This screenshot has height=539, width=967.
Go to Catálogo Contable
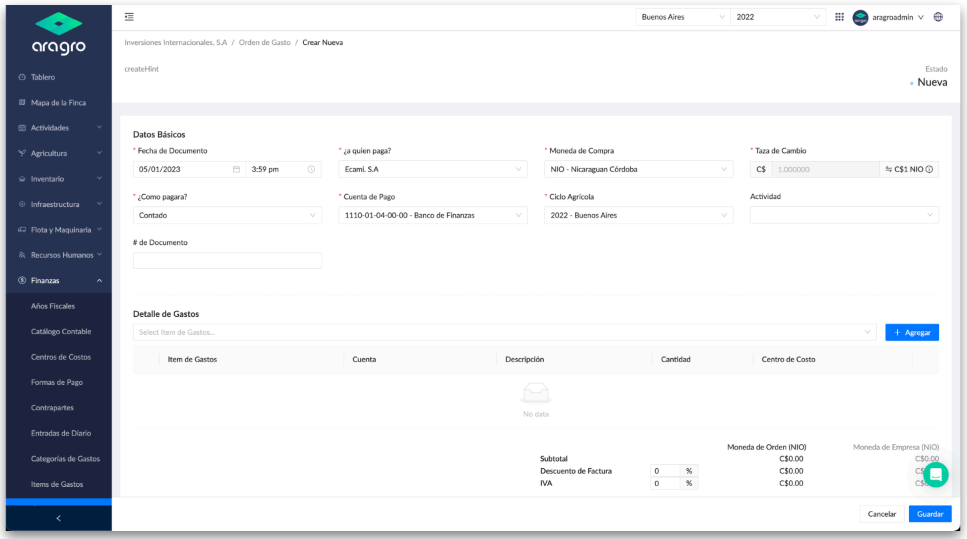61,331
